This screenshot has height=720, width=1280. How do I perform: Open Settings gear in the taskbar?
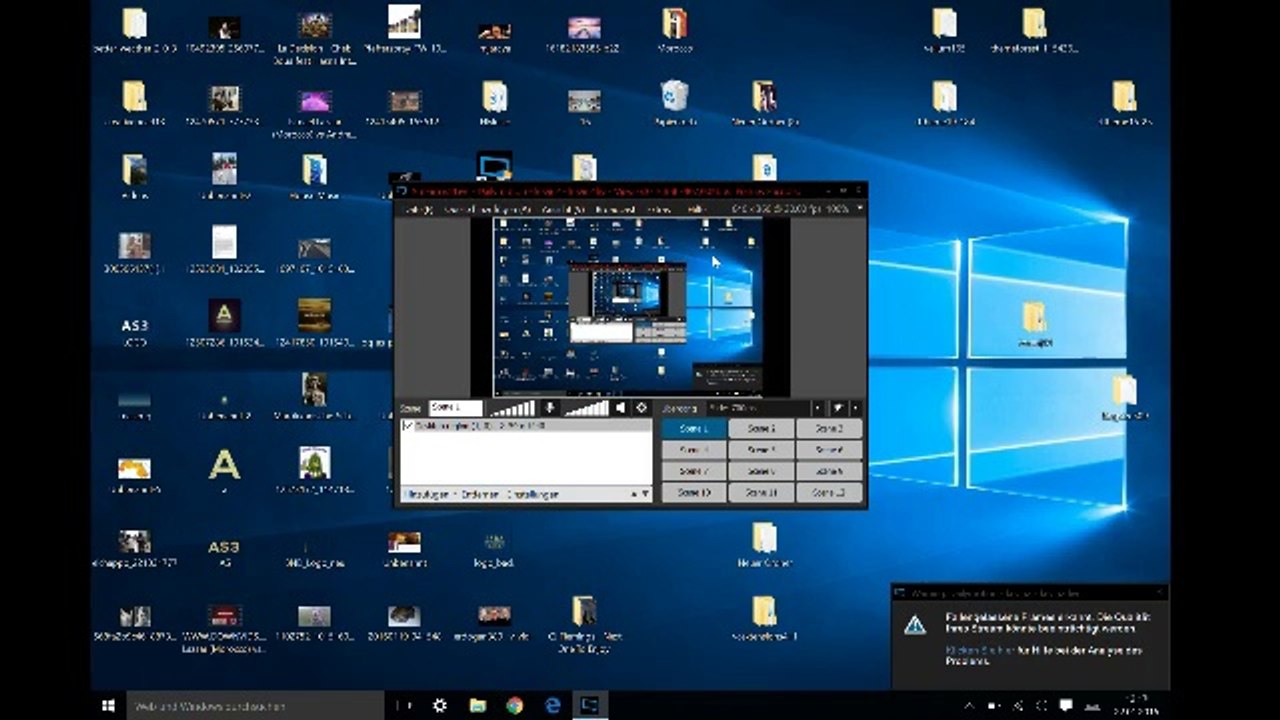[x=439, y=705]
